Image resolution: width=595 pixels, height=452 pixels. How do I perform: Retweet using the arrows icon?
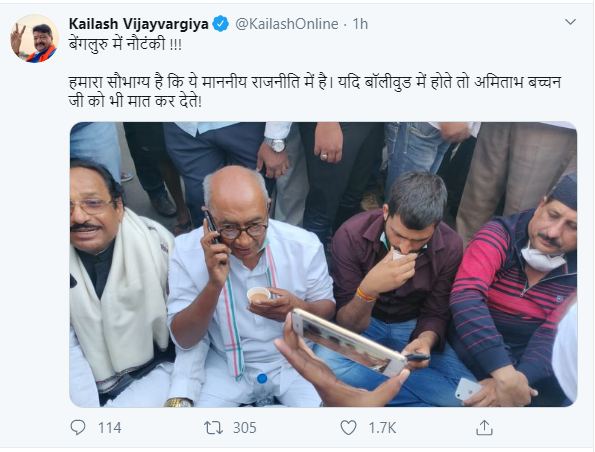(213, 428)
